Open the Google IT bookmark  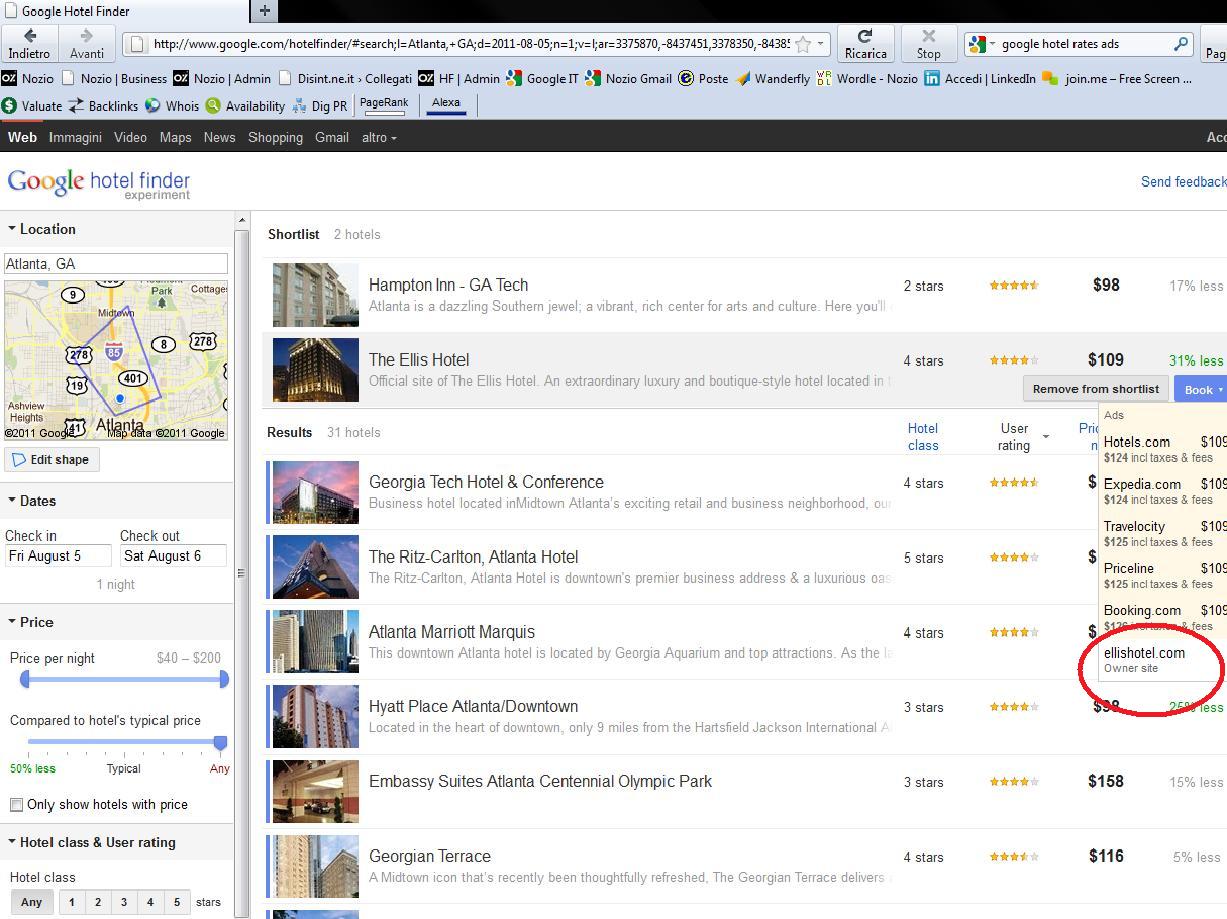coord(542,78)
